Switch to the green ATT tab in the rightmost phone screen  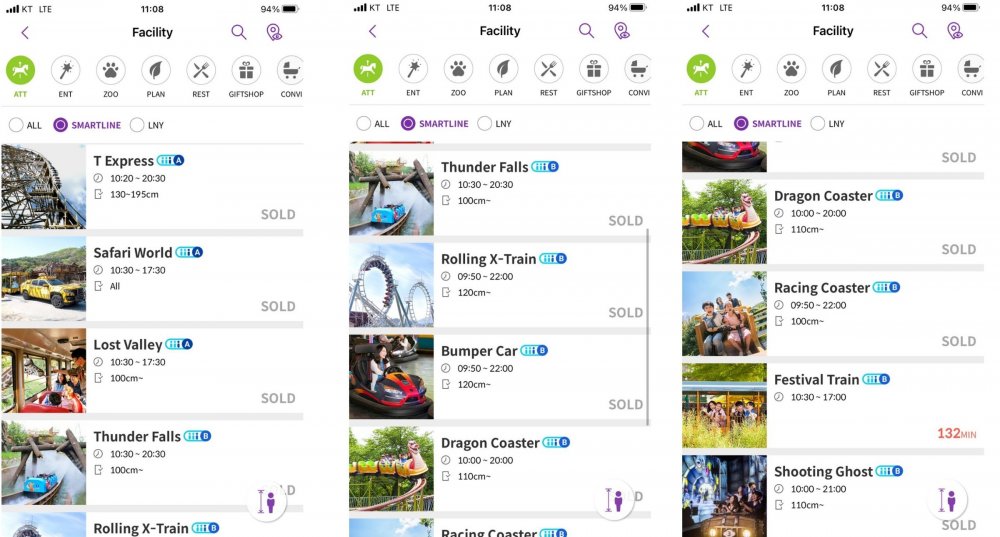pyautogui.click(x=701, y=69)
